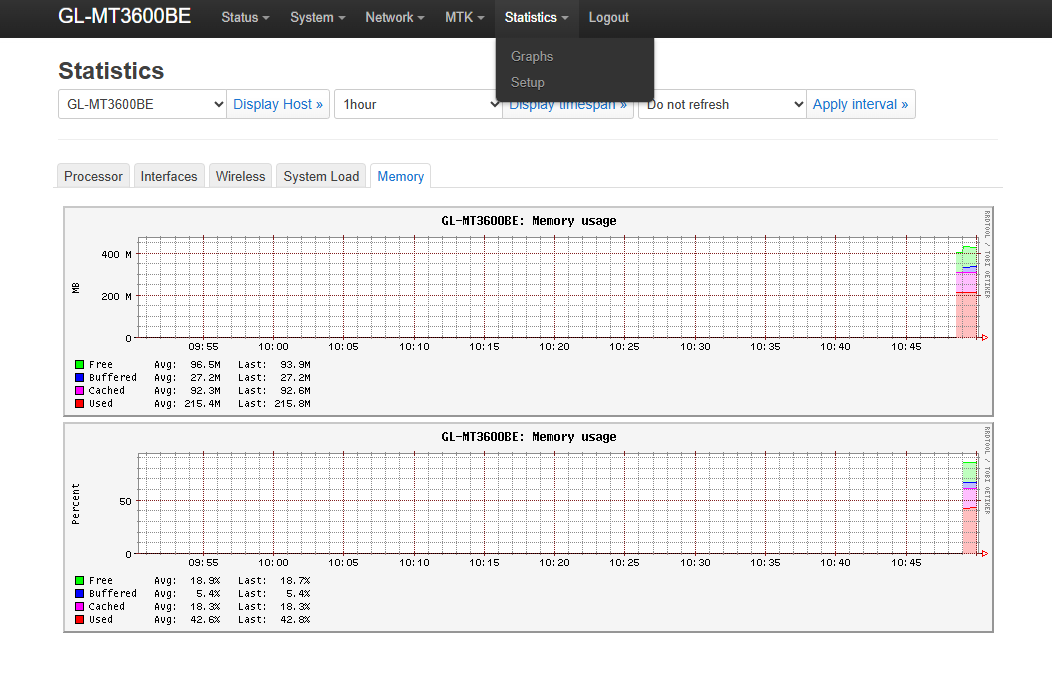Click the red Used swatch in Percent graph

click(x=80, y=620)
